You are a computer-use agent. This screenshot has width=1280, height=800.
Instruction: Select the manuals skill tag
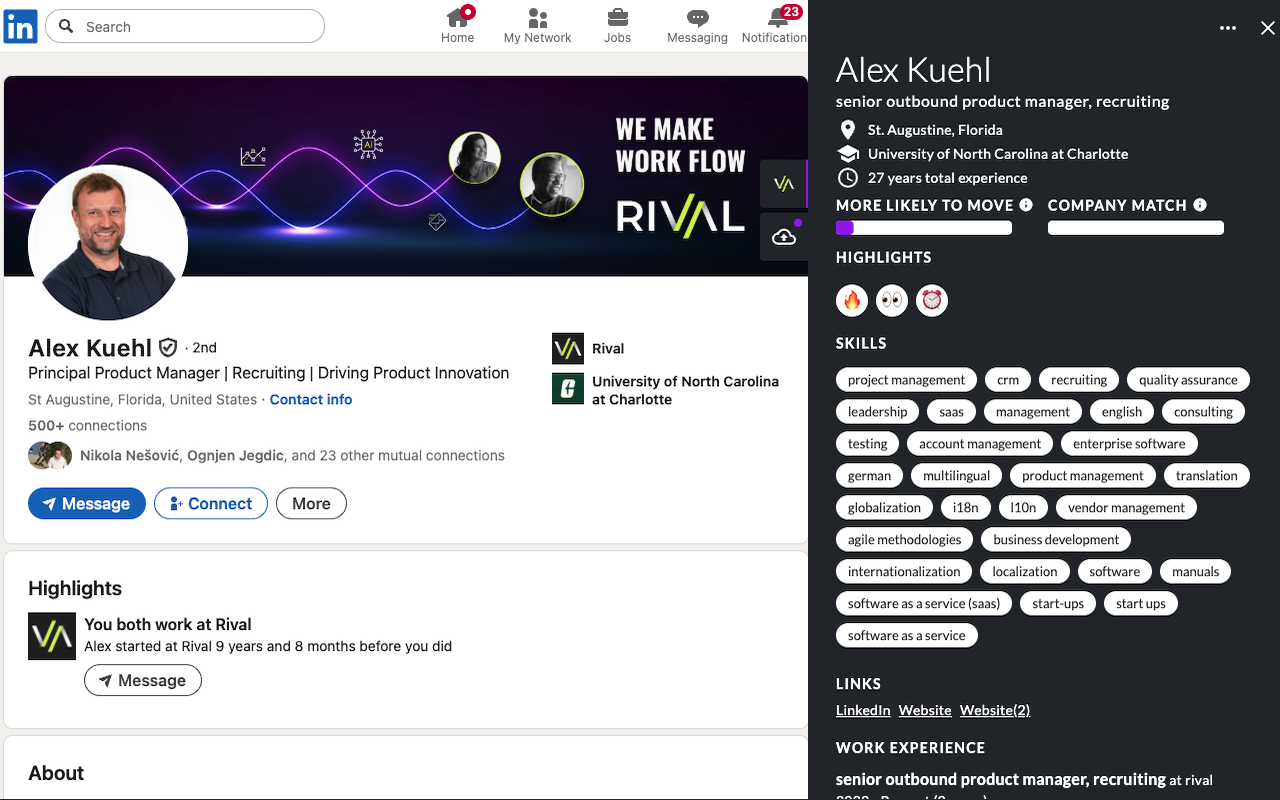(1196, 571)
